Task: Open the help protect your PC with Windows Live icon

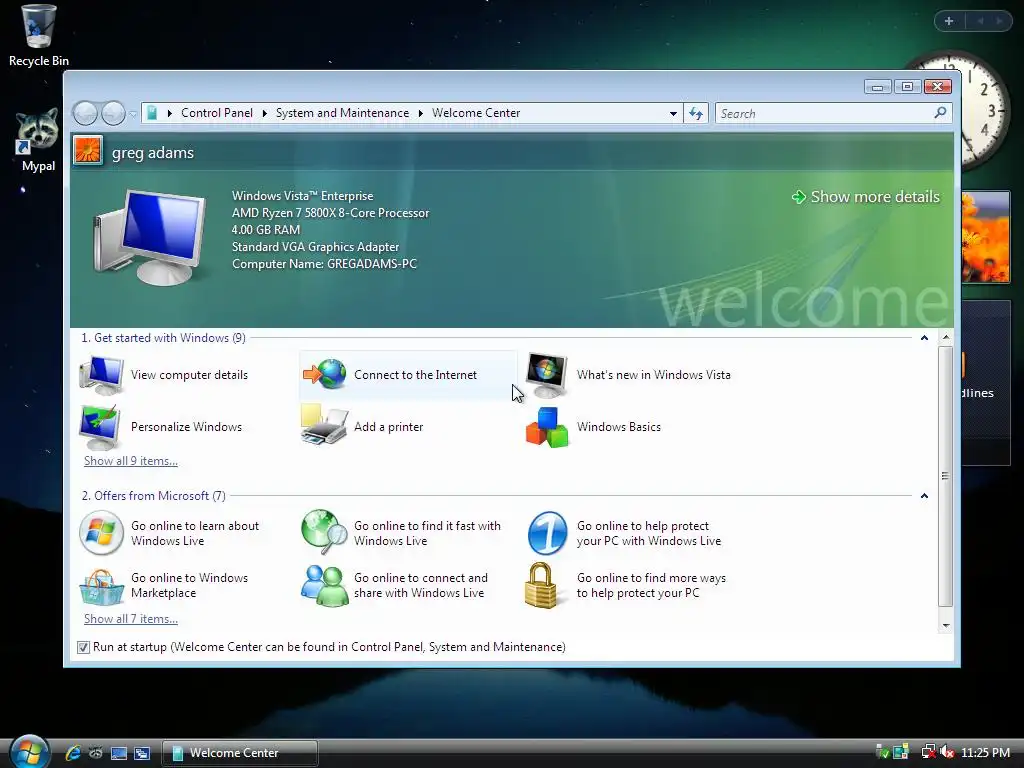Action: 547,533
